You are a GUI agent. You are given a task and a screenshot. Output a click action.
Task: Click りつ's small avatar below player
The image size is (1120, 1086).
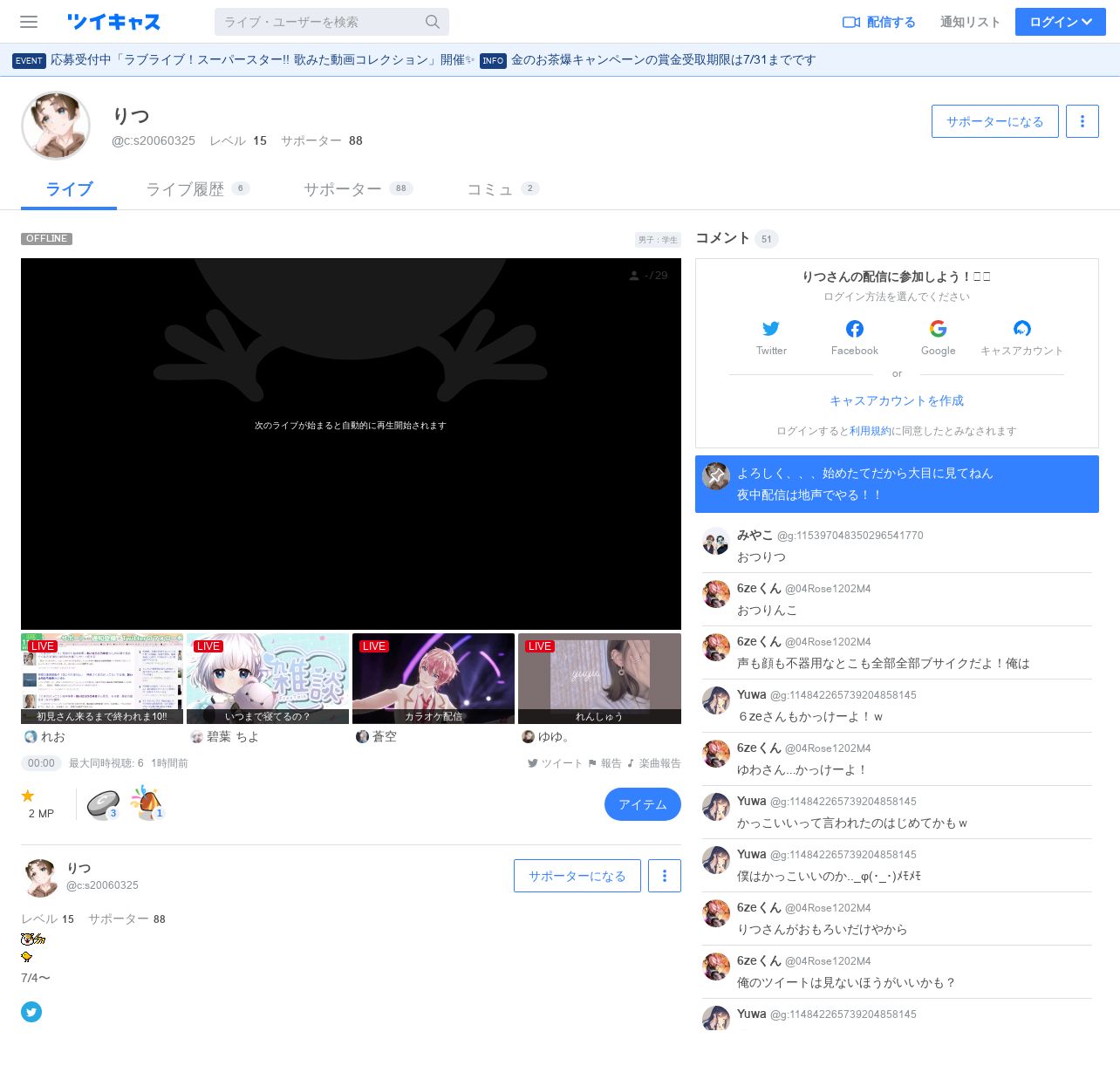(40, 878)
